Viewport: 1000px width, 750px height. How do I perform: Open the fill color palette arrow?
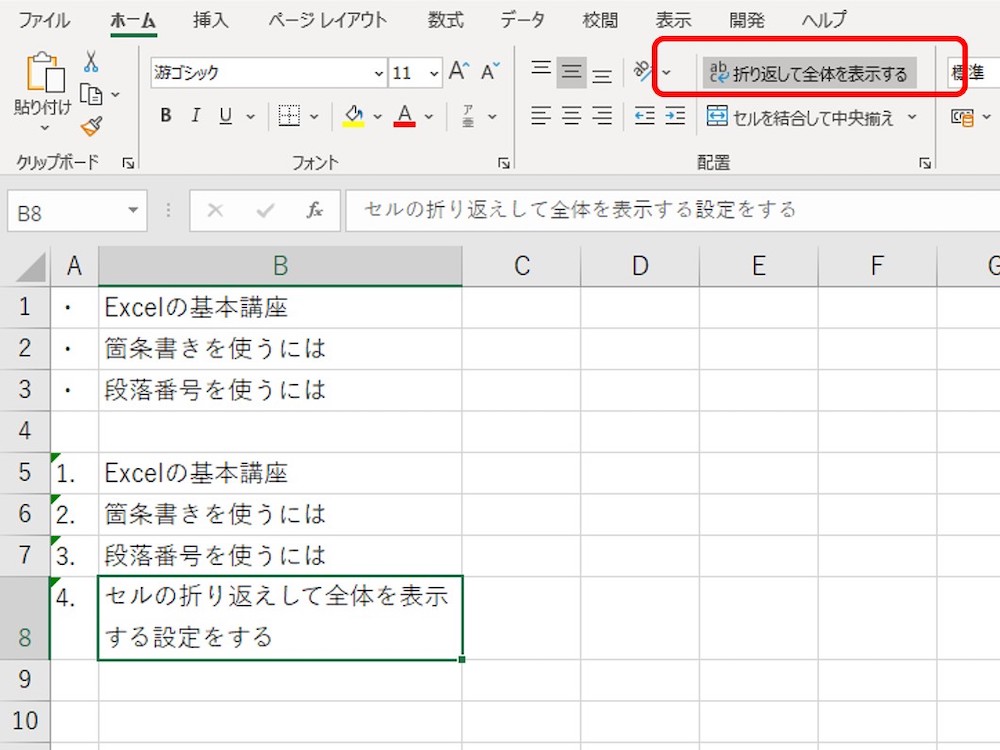click(378, 117)
